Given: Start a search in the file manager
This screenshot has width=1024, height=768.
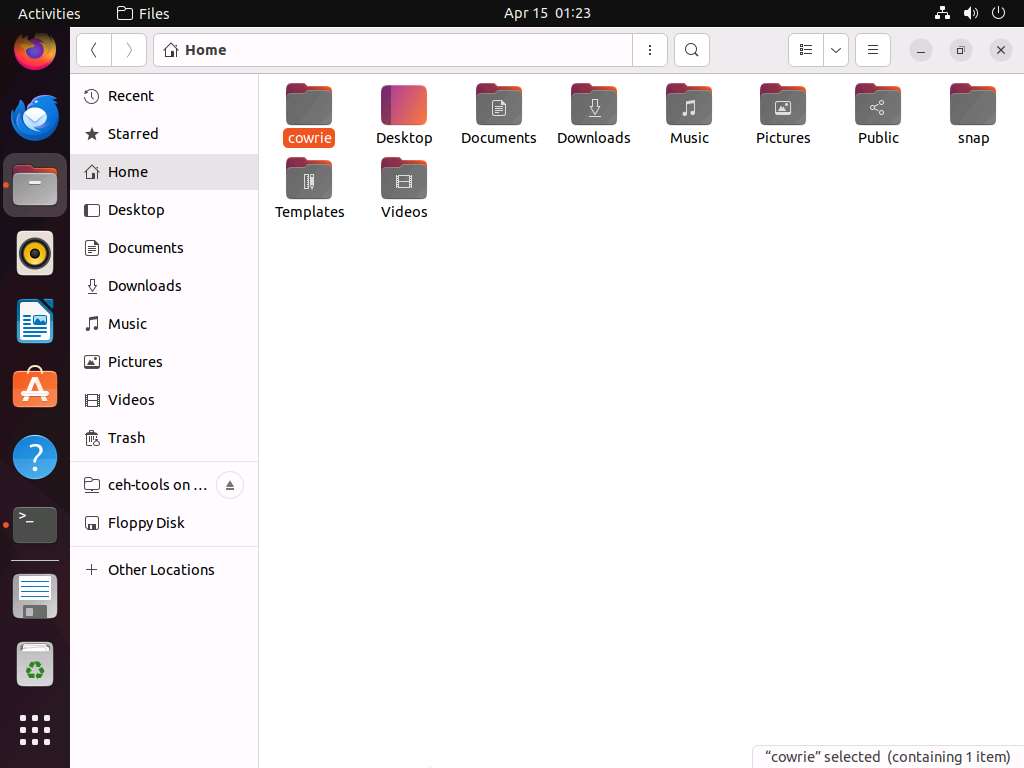Looking at the screenshot, I should tap(692, 50).
